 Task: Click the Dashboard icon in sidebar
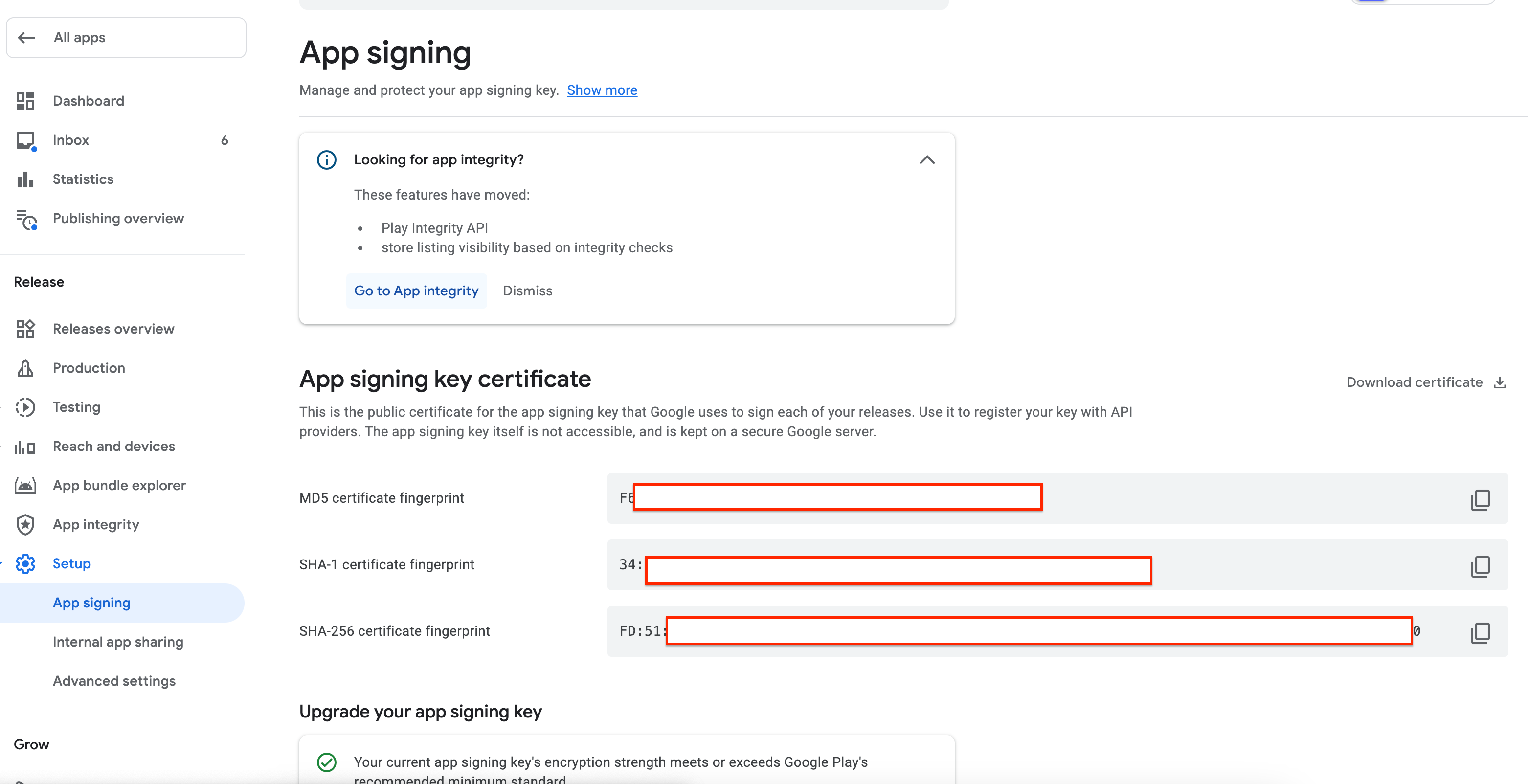pos(25,101)
